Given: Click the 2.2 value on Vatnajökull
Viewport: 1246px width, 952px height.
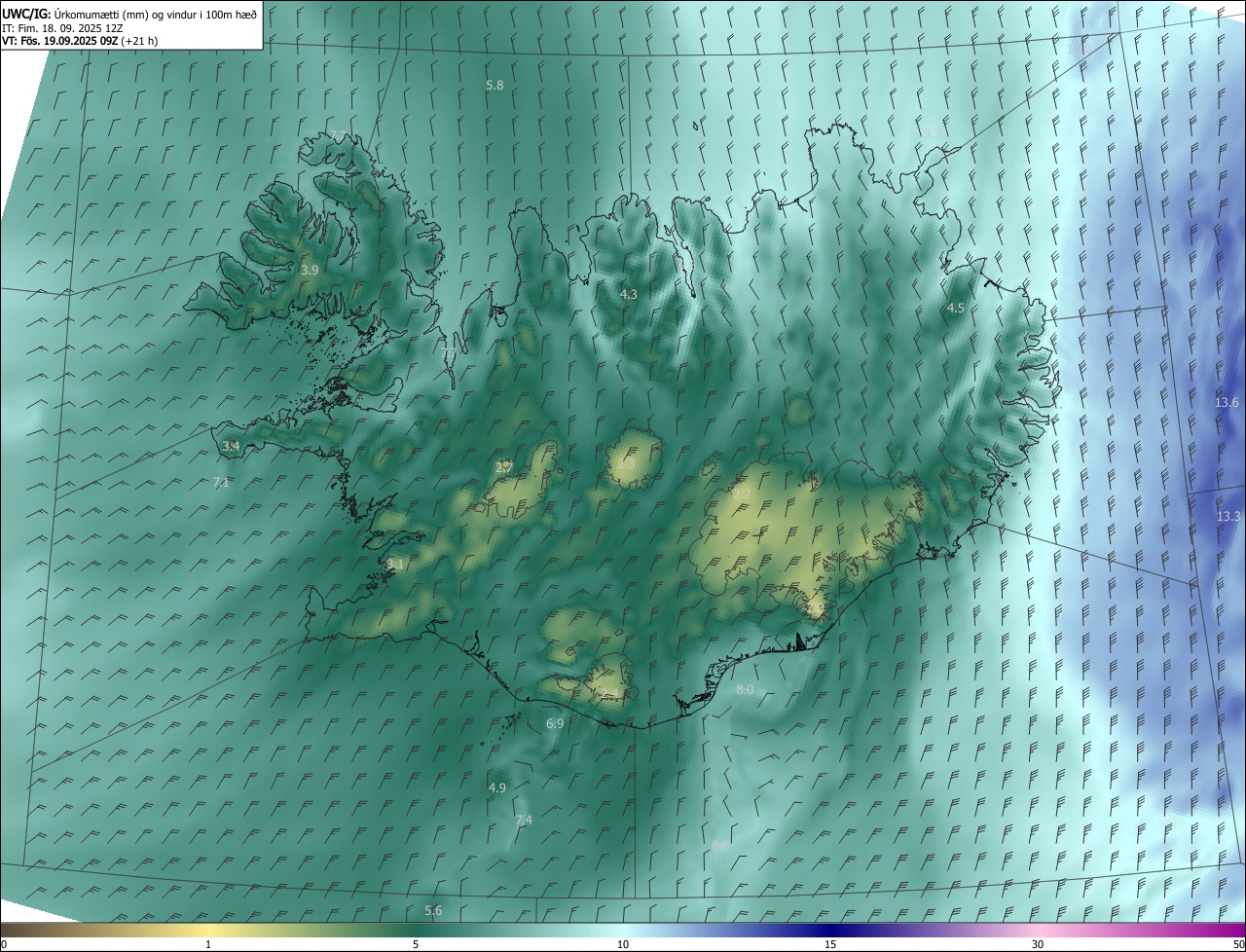Looking at the screenshot, I should [742, 494].
